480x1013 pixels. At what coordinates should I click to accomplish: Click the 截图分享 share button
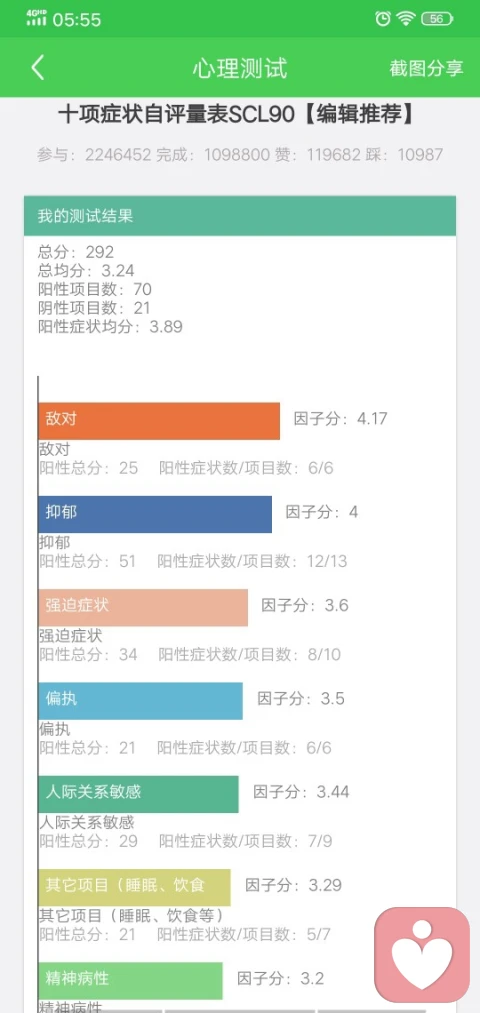tap(426, 68)
